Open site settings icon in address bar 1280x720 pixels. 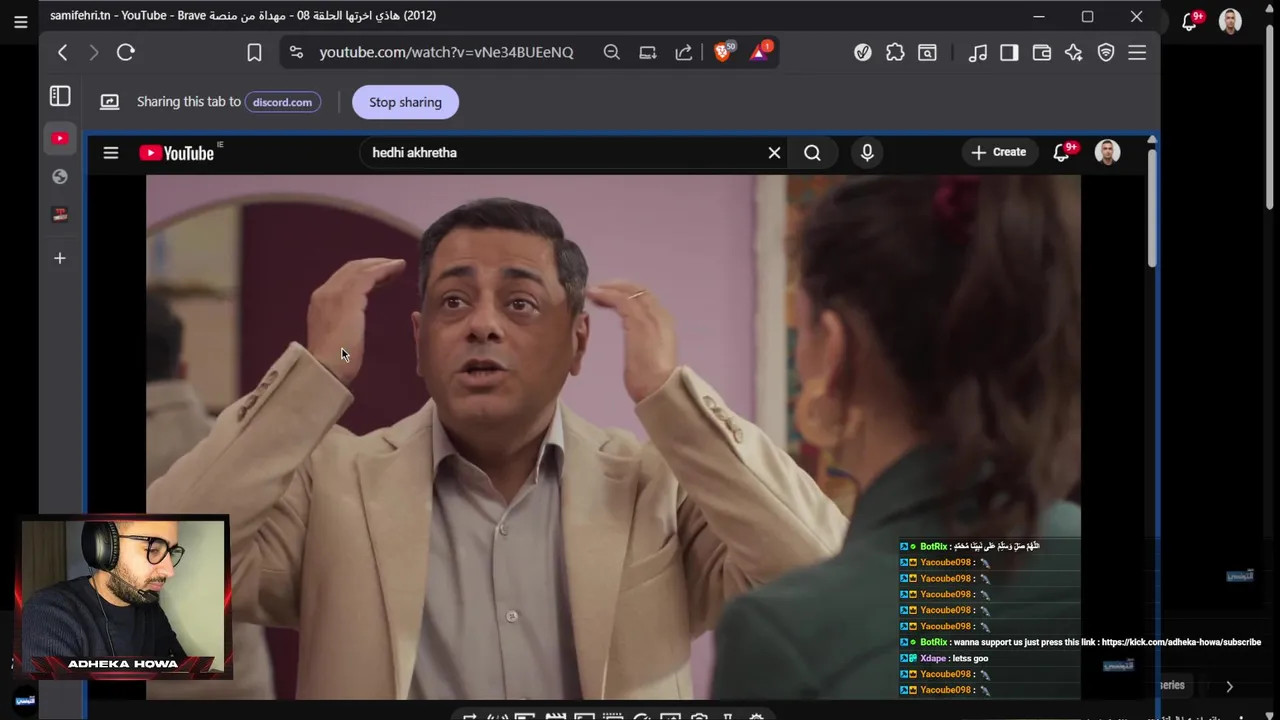(x=295, y=52)
